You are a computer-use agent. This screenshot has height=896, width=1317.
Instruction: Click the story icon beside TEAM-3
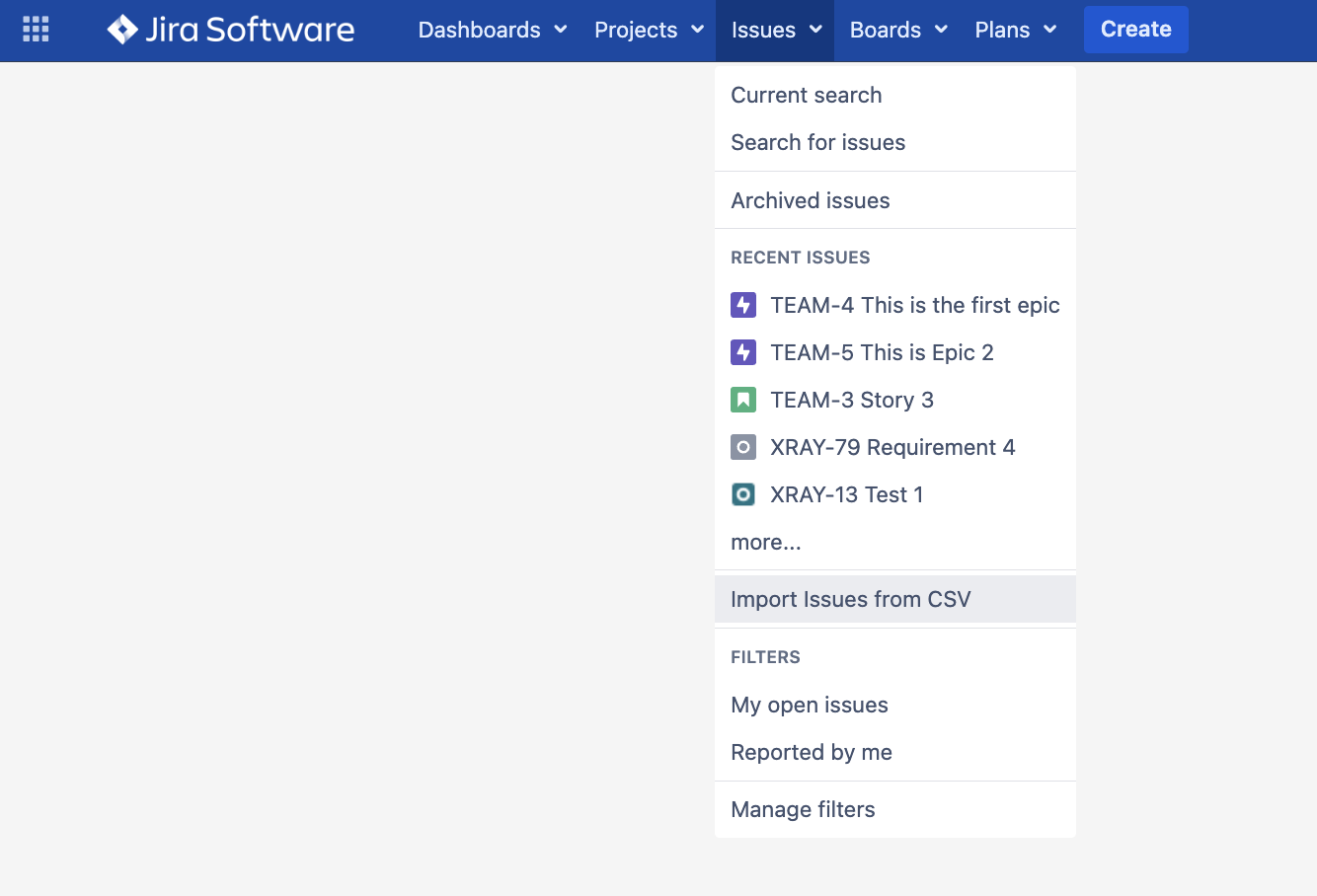click(x=743, y=400)
